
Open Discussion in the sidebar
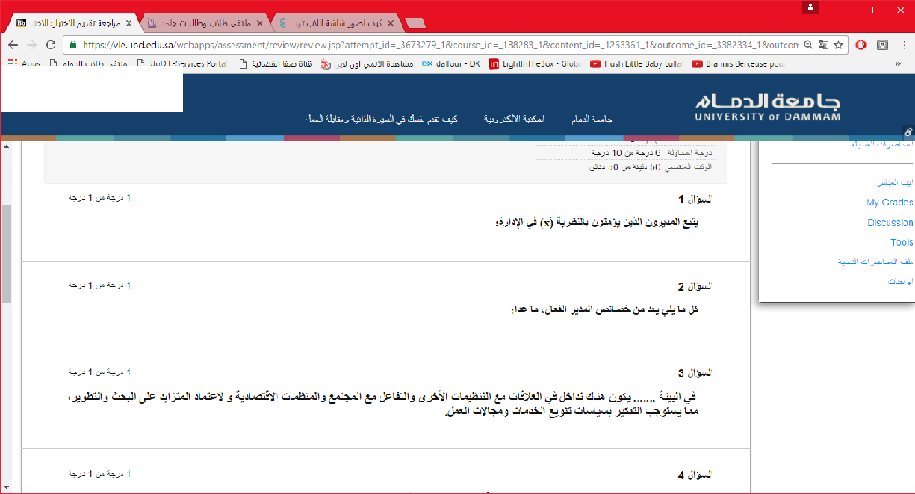pyautogui.click(x=890, y=222)
